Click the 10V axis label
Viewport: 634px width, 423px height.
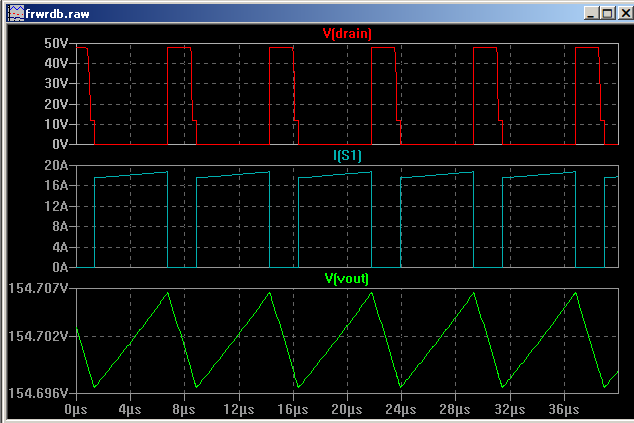click(x=56, y=124)
